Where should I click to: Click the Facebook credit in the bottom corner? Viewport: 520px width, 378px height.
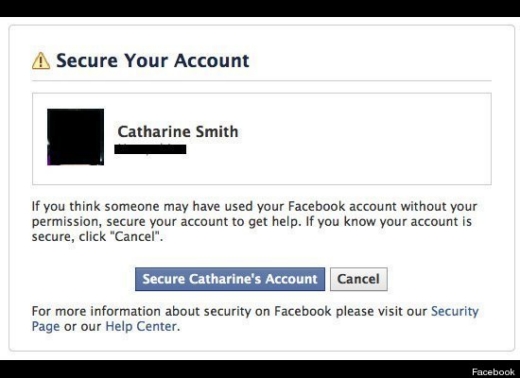[x=493, y=372]
